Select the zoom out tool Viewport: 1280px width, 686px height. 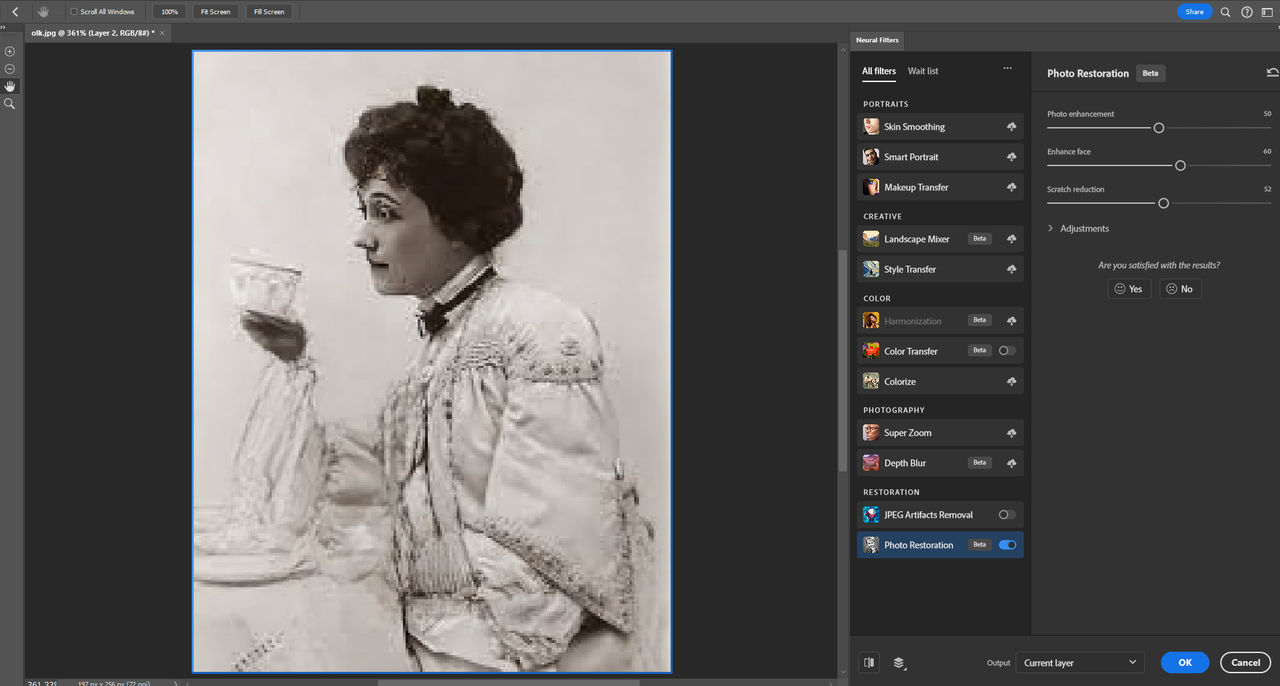(x=10, y=69)
